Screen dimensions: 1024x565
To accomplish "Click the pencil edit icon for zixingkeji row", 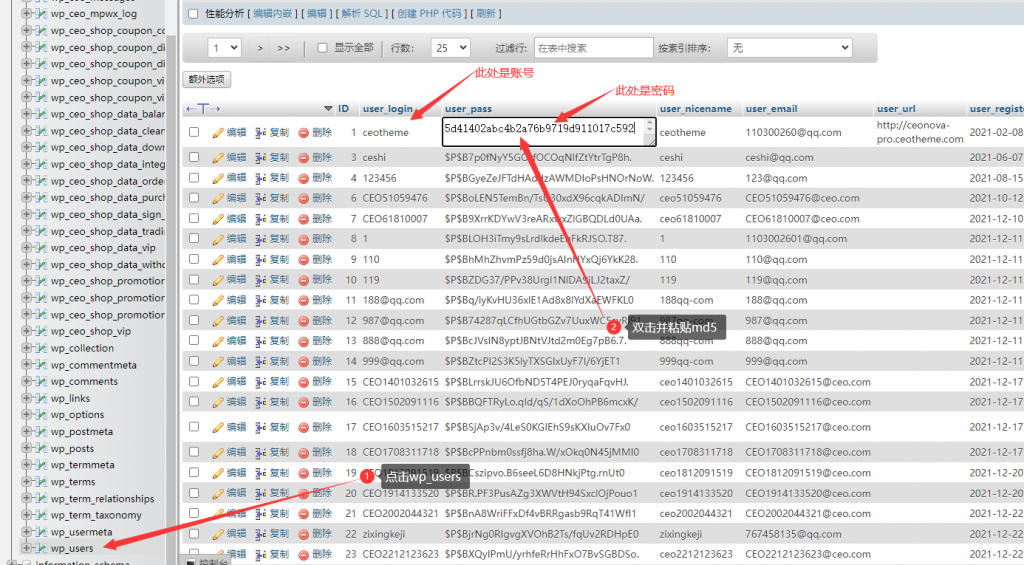I will 218,534.
